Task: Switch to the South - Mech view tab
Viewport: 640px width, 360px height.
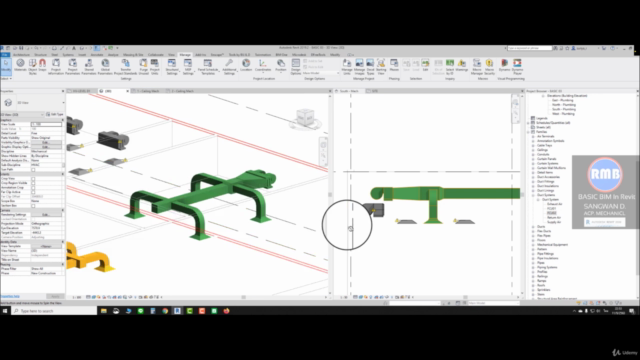Action: (x=349, y=91)
